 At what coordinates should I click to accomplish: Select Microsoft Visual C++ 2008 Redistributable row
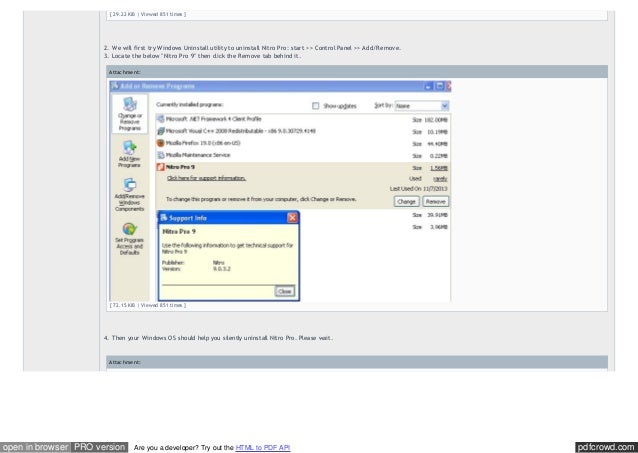(240, 131)
